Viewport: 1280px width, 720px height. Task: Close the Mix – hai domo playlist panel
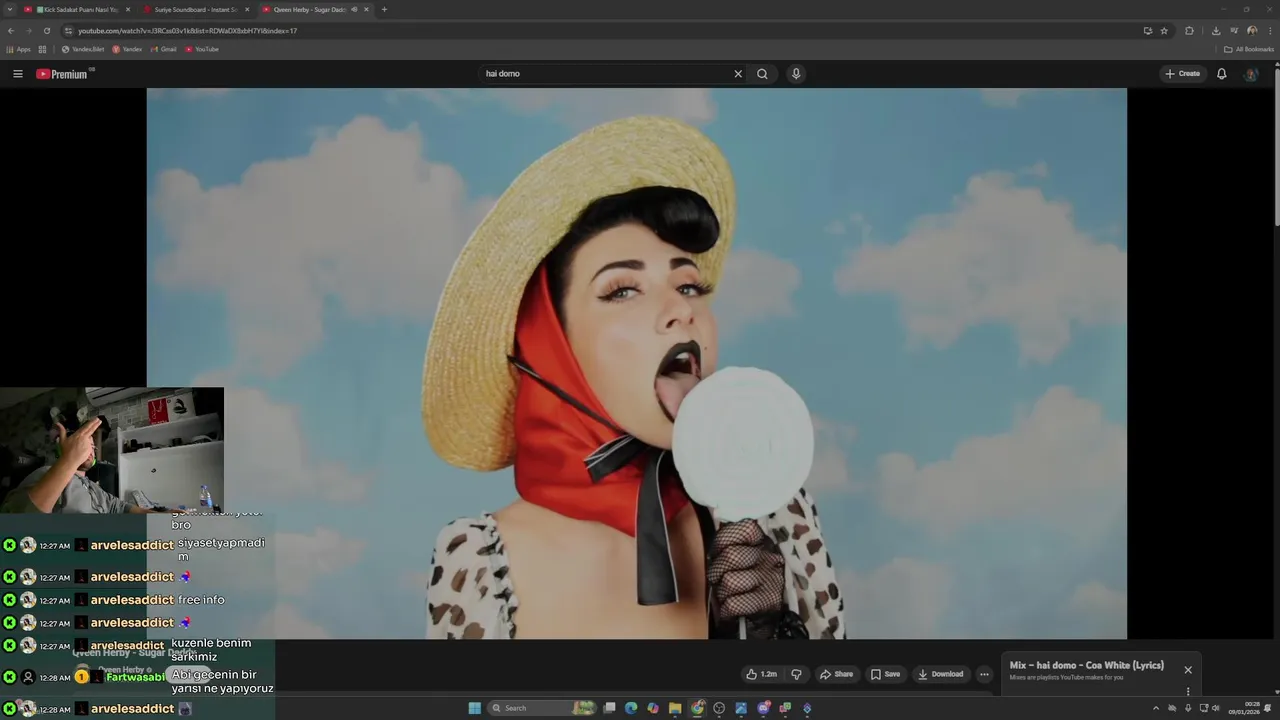(x=1188, y=670)
